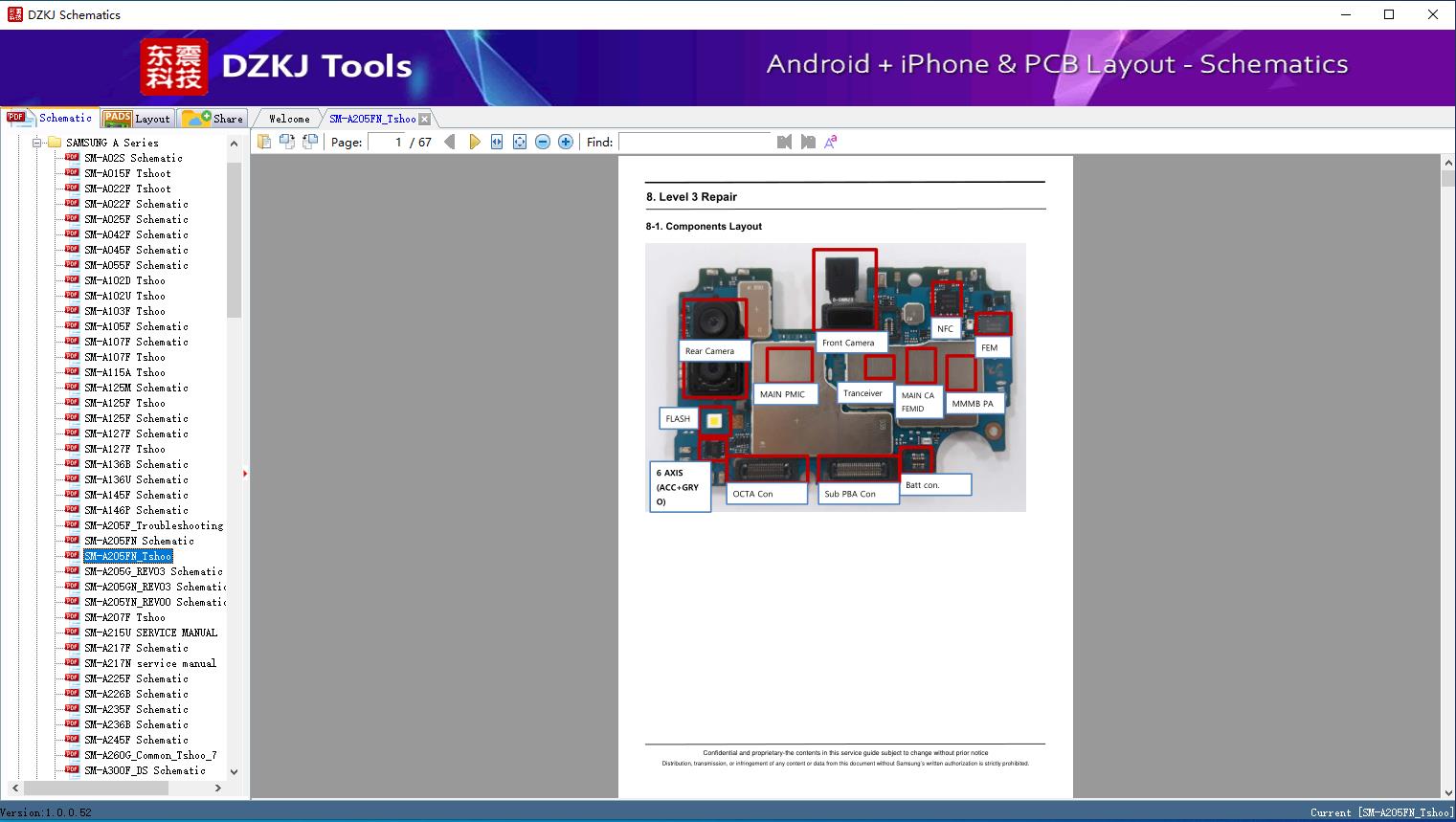Image resolution: width=1456 pixels, height=822 pixels.
Task: Click tree panel scroll up arrow
Action: coord(234,144)
